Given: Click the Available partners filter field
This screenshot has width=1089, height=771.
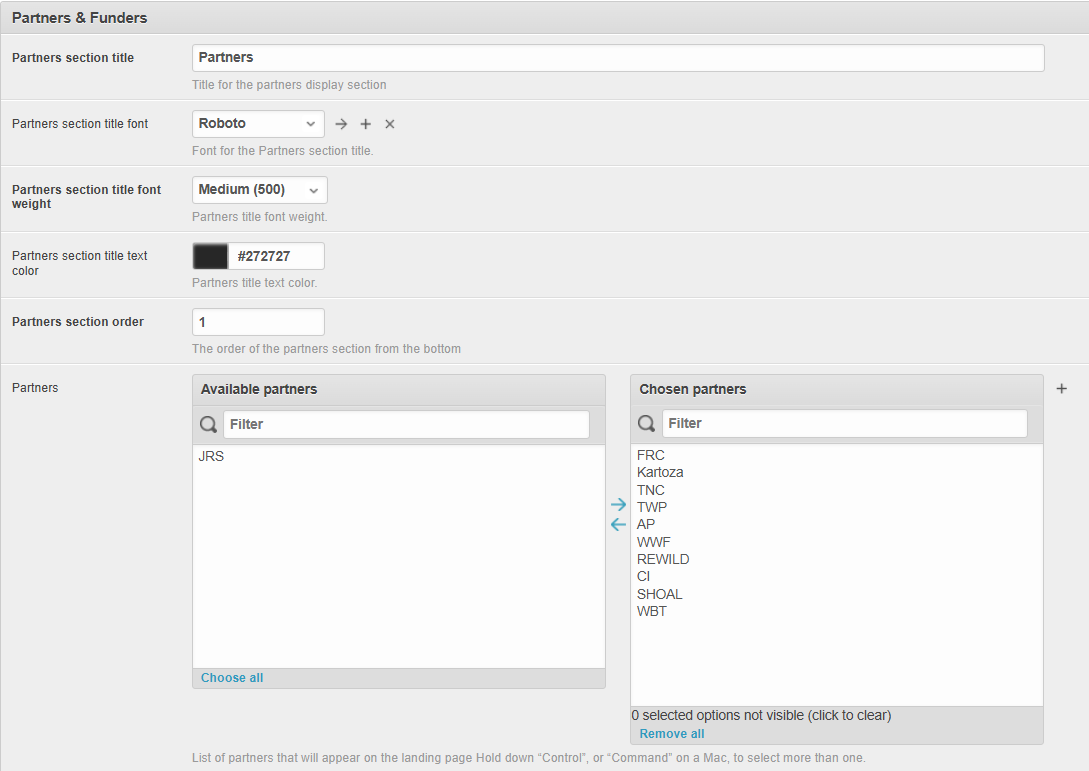Looking at the screenshot, I should pyautogui.click(x=406, y=424).
